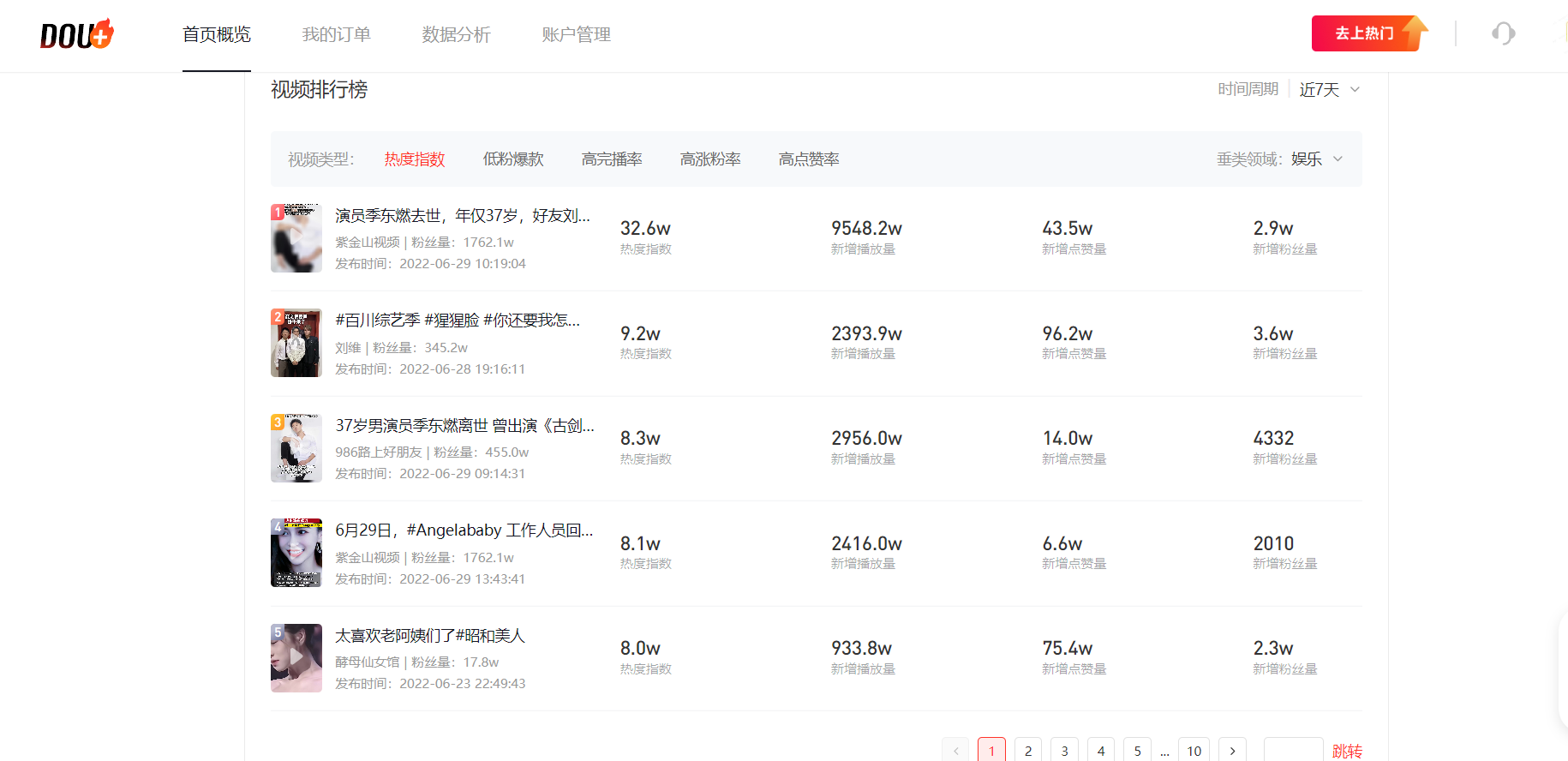Select 高点赞率 video type filter
Screen dimensions: 1568x761
tap(809, 159)
